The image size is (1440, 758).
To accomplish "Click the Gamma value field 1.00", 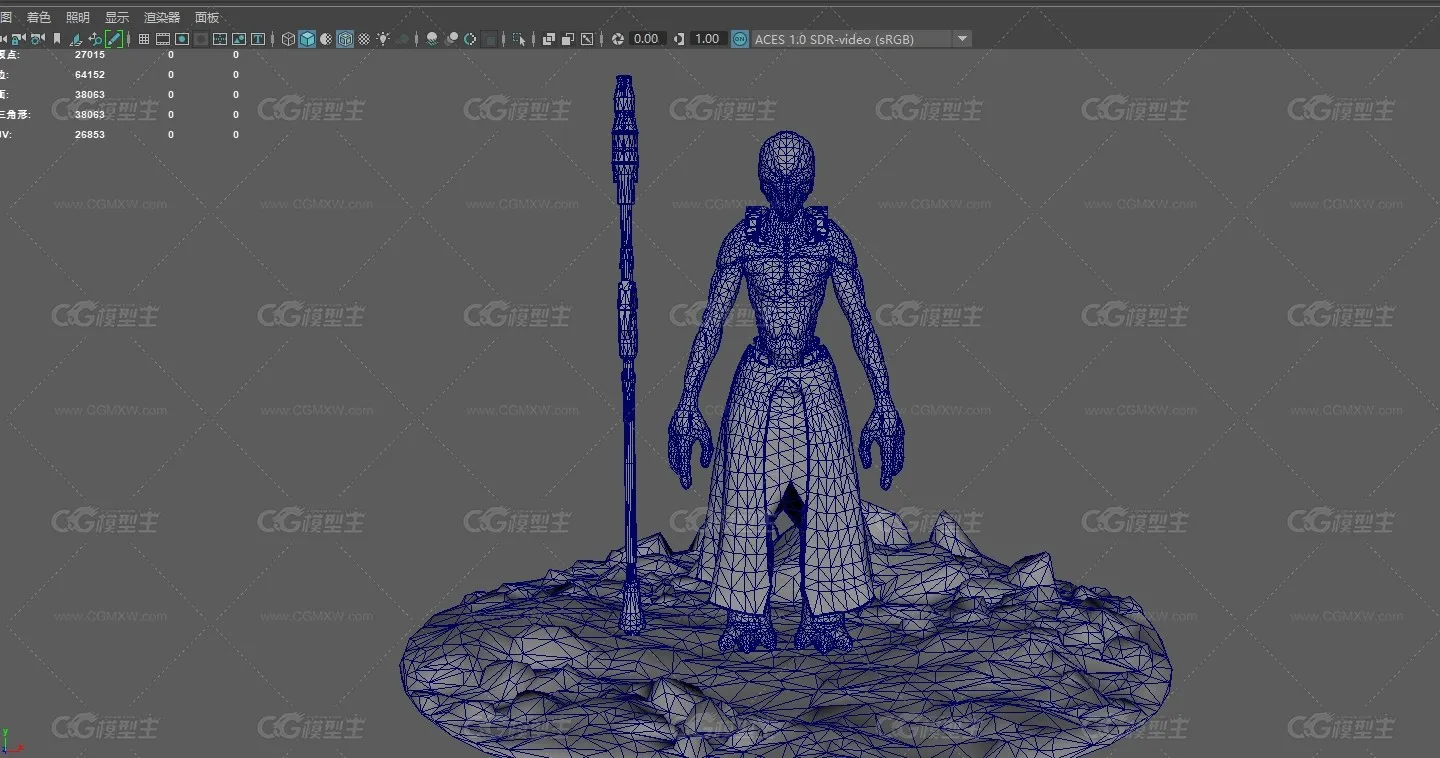I will click(x=707, y=39).
